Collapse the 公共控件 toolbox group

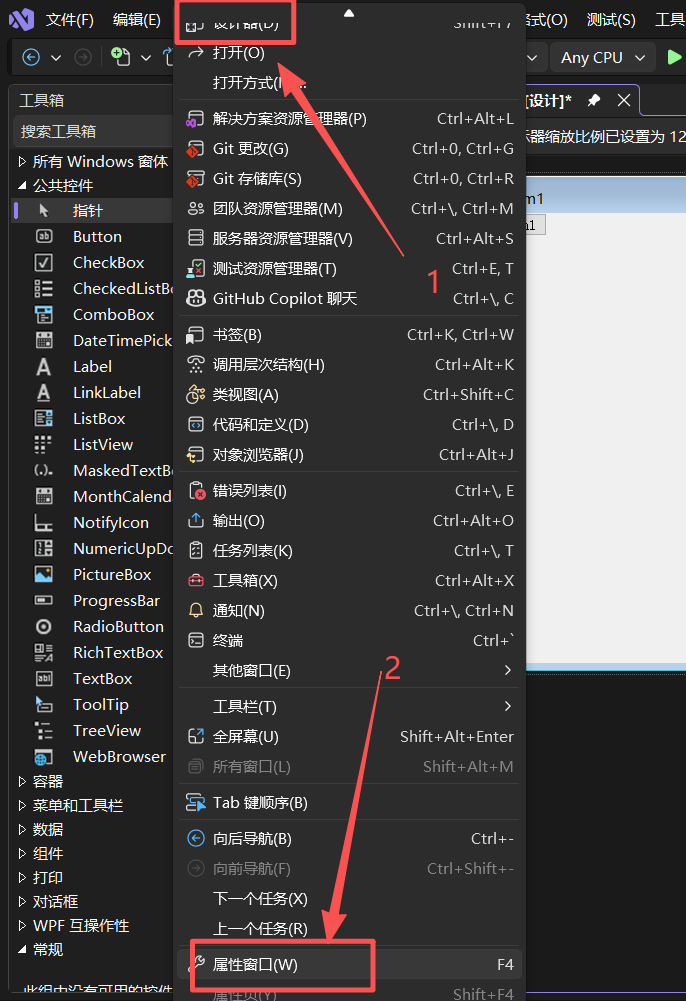(22, 186)
